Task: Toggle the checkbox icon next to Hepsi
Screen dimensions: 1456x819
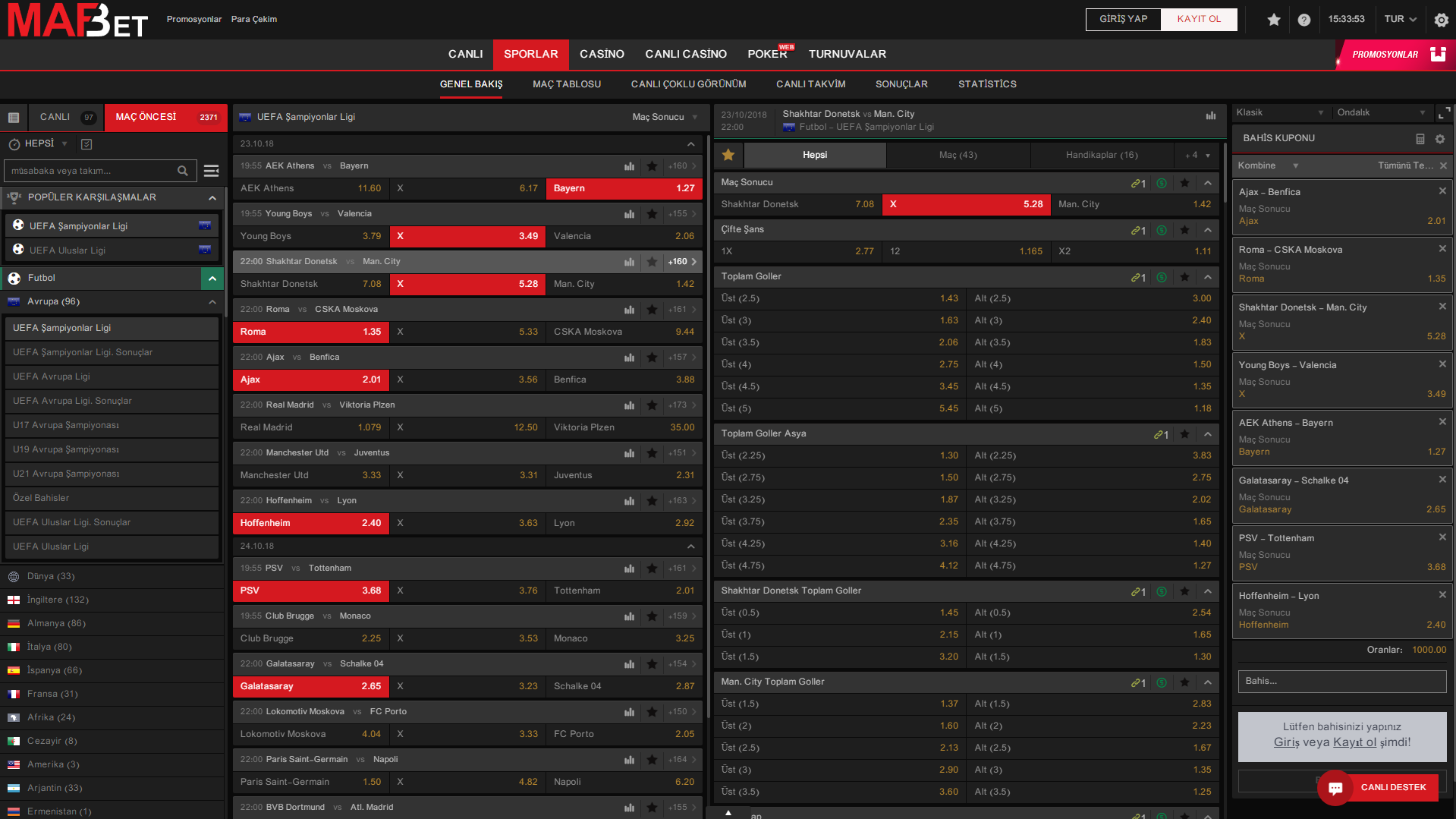Action: tap(86, 144)
